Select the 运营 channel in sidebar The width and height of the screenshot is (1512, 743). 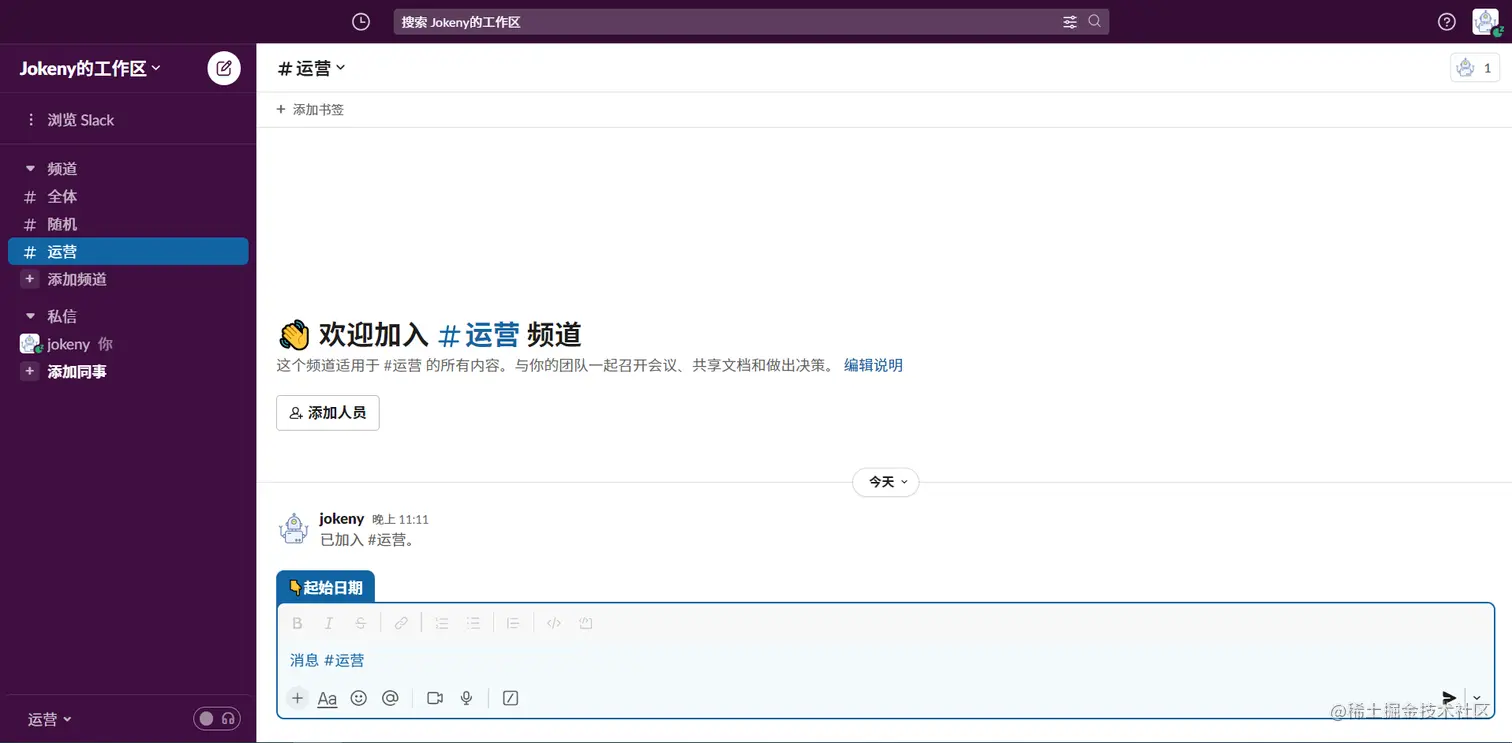pos(128,252)
